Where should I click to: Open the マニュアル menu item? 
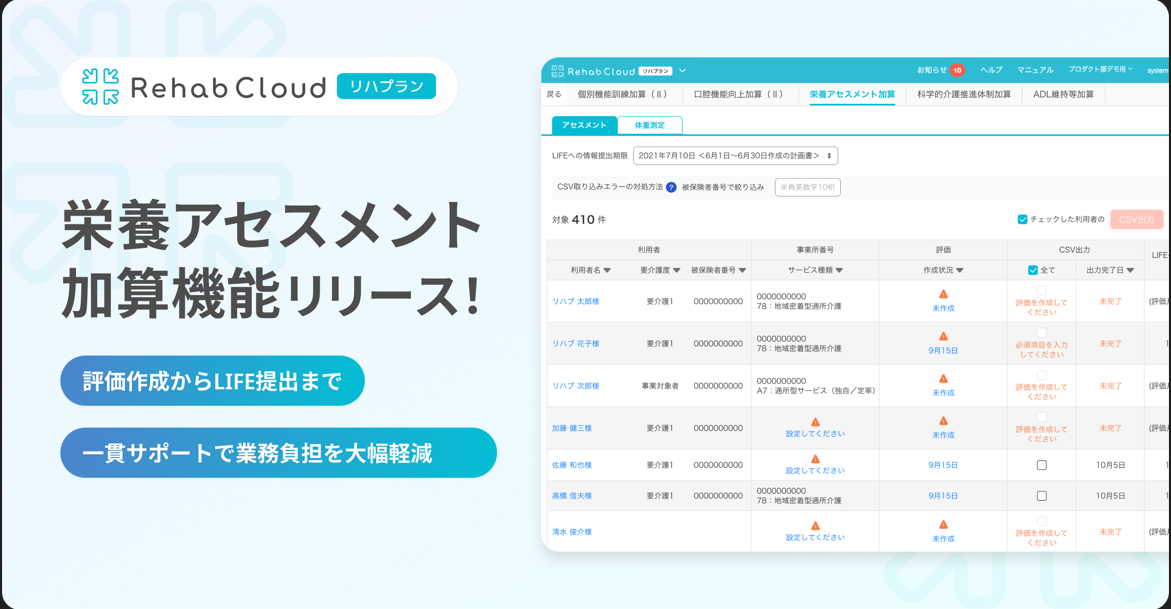point(1035,70)
